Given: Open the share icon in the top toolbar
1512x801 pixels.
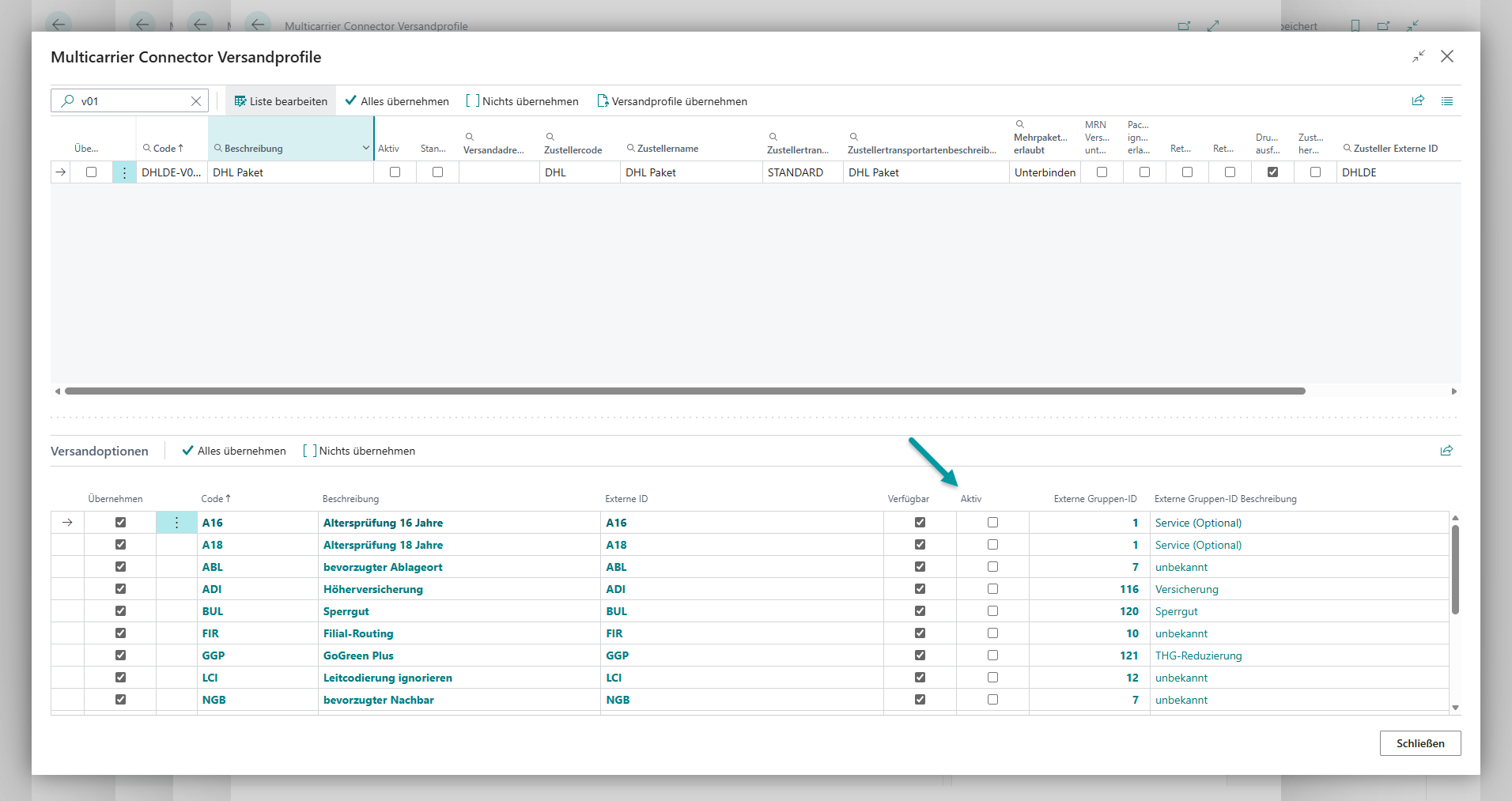Looking at the screenshot, I should 1418,100.
